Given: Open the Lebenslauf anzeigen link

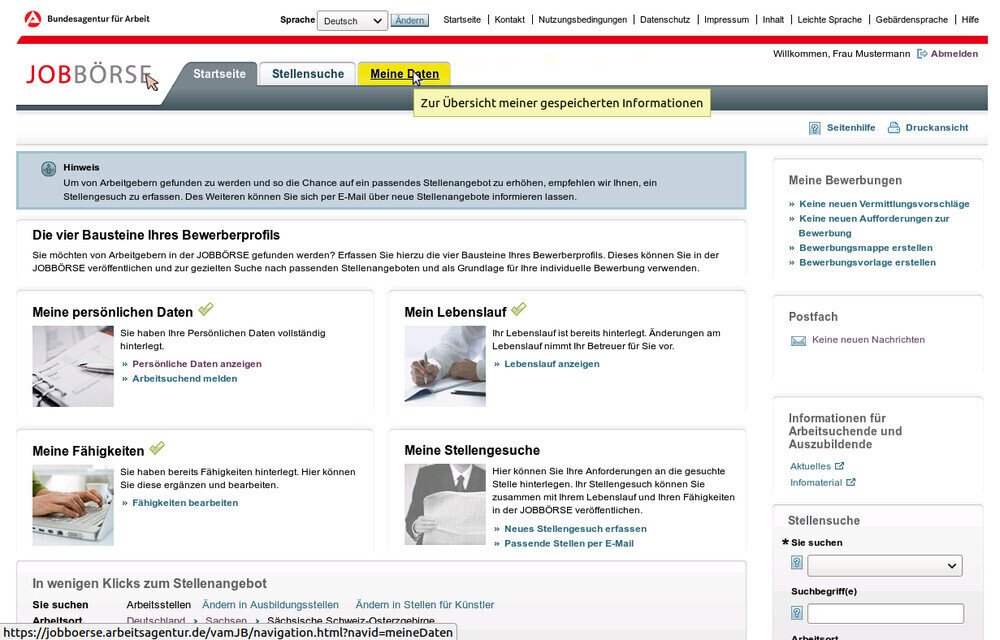Looking at the screenshot, I should click(x=552, y=364).
